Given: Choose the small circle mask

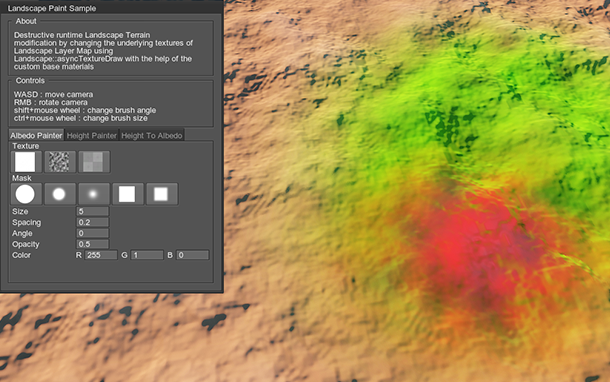Looking at the screenshot, I should pyautogui.click(x=60, y=194).
